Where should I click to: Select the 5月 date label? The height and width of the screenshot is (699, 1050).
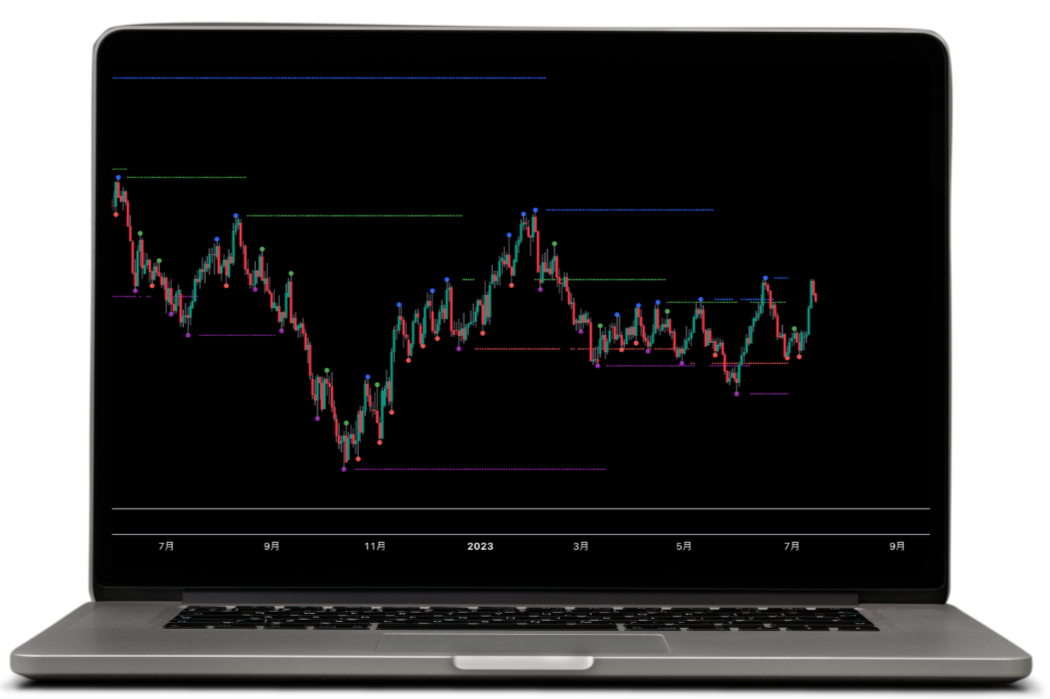click(x=684, y=546)
